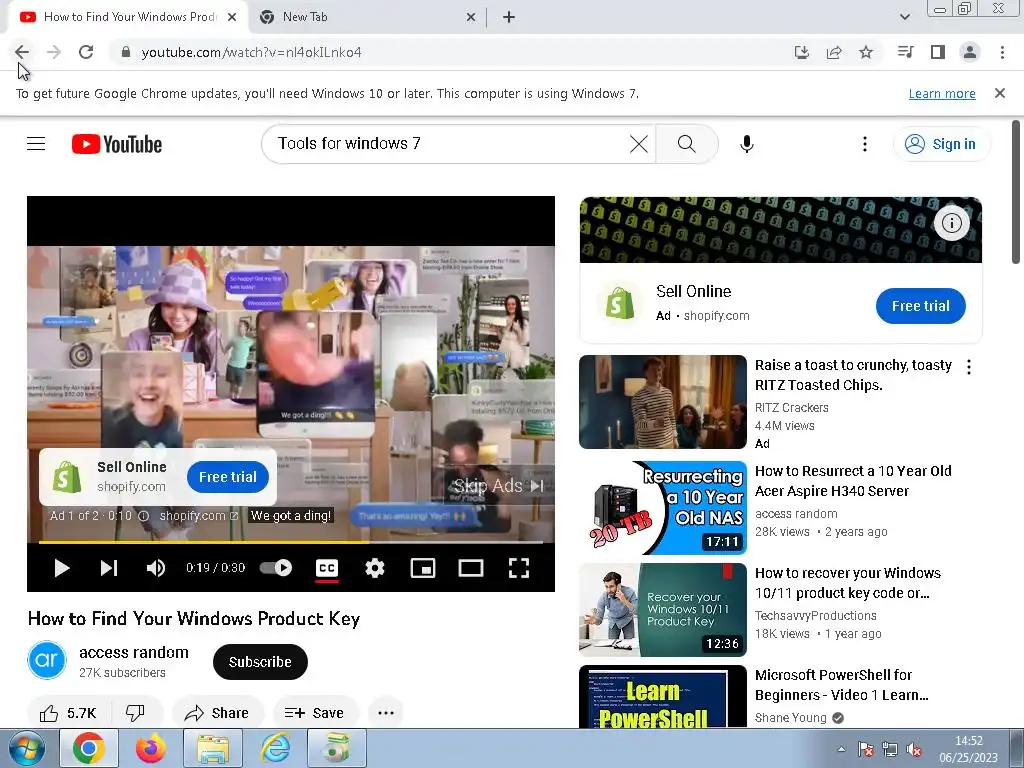Reload the page with the refresh icon
Screen dimensions: 1024x768
[x=86, y=52]
